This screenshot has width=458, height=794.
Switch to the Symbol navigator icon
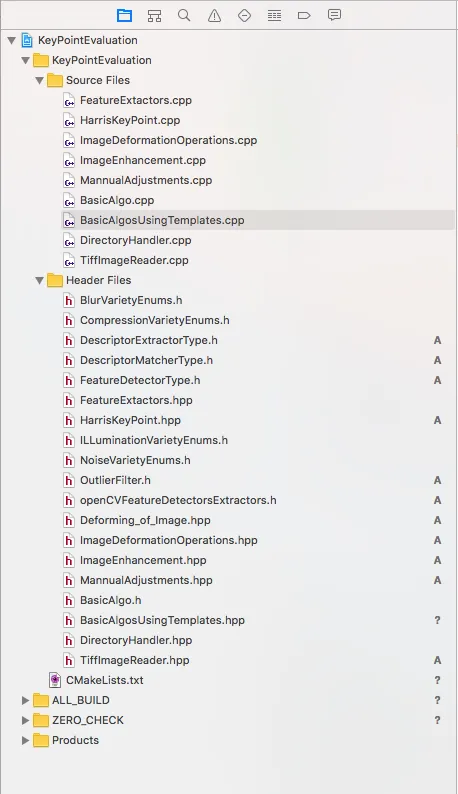pyautogui.click(x=155, y=16)
